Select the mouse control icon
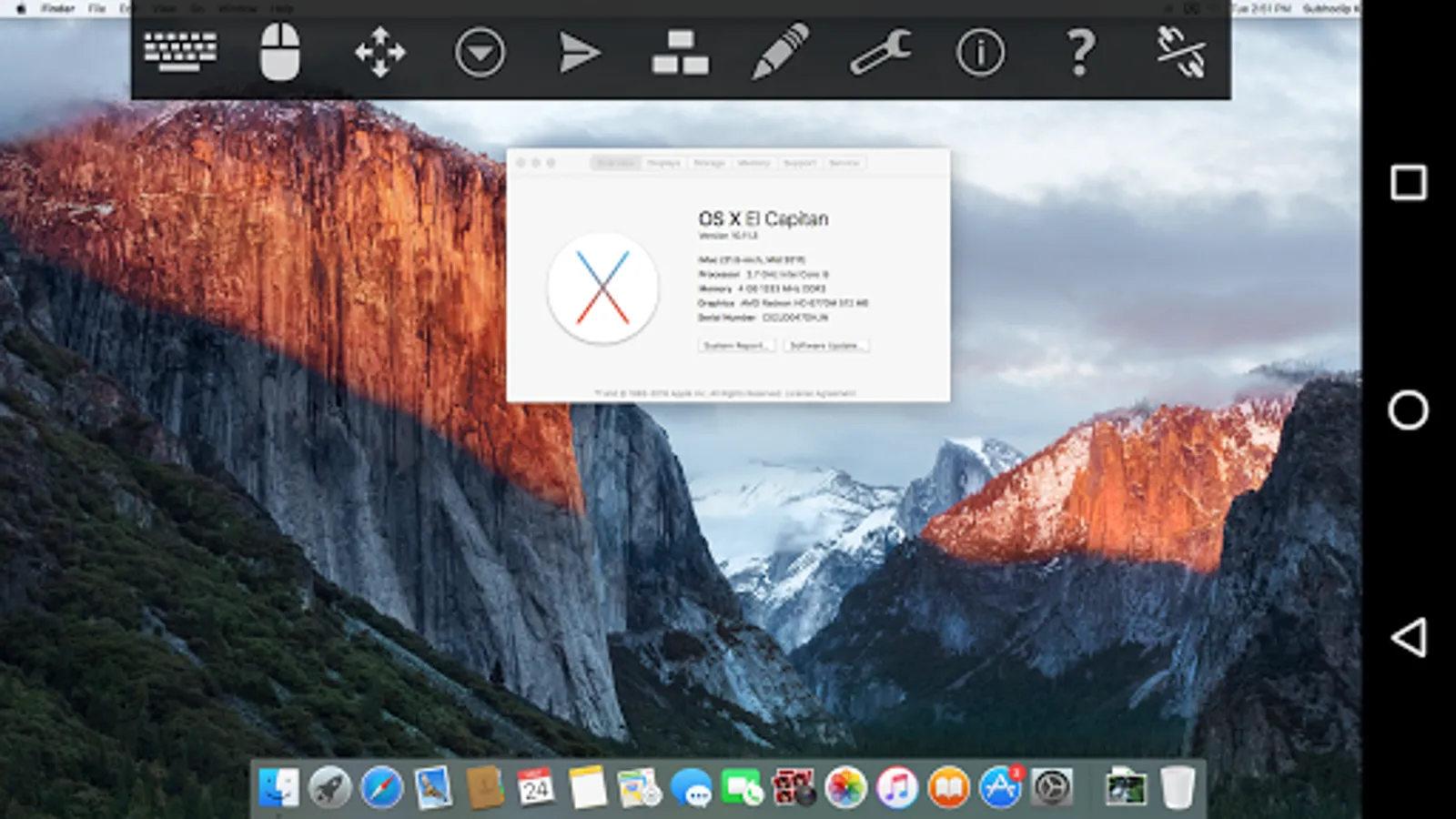 [x=280, y=52]
